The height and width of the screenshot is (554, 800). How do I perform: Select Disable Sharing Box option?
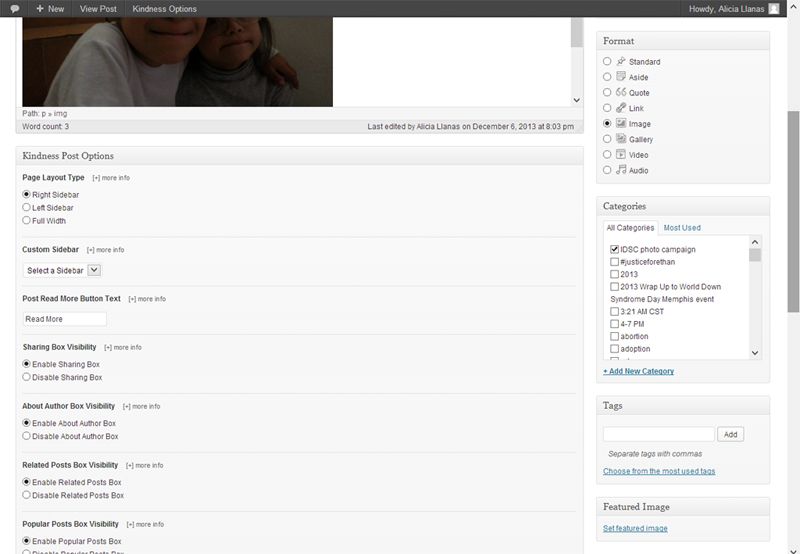[27, 377]
